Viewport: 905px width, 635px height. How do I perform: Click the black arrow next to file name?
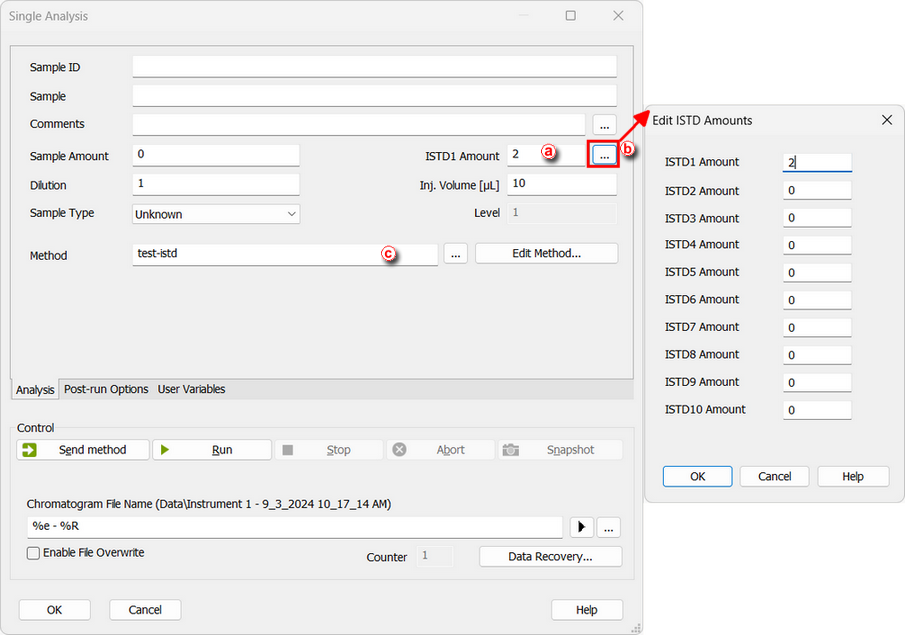581,527
